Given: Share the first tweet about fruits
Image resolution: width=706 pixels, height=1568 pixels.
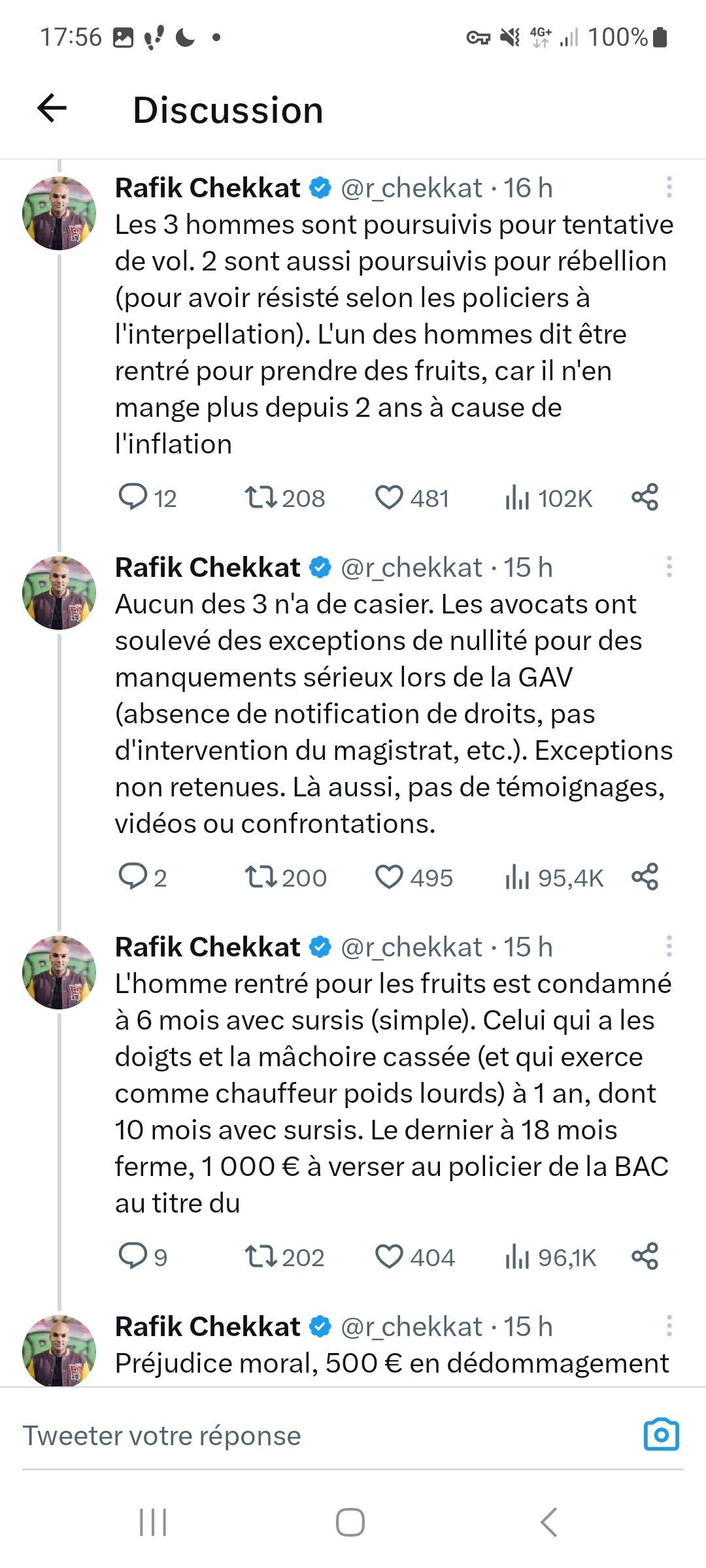Looking at the screenshot, I should [x=645, y=497].
